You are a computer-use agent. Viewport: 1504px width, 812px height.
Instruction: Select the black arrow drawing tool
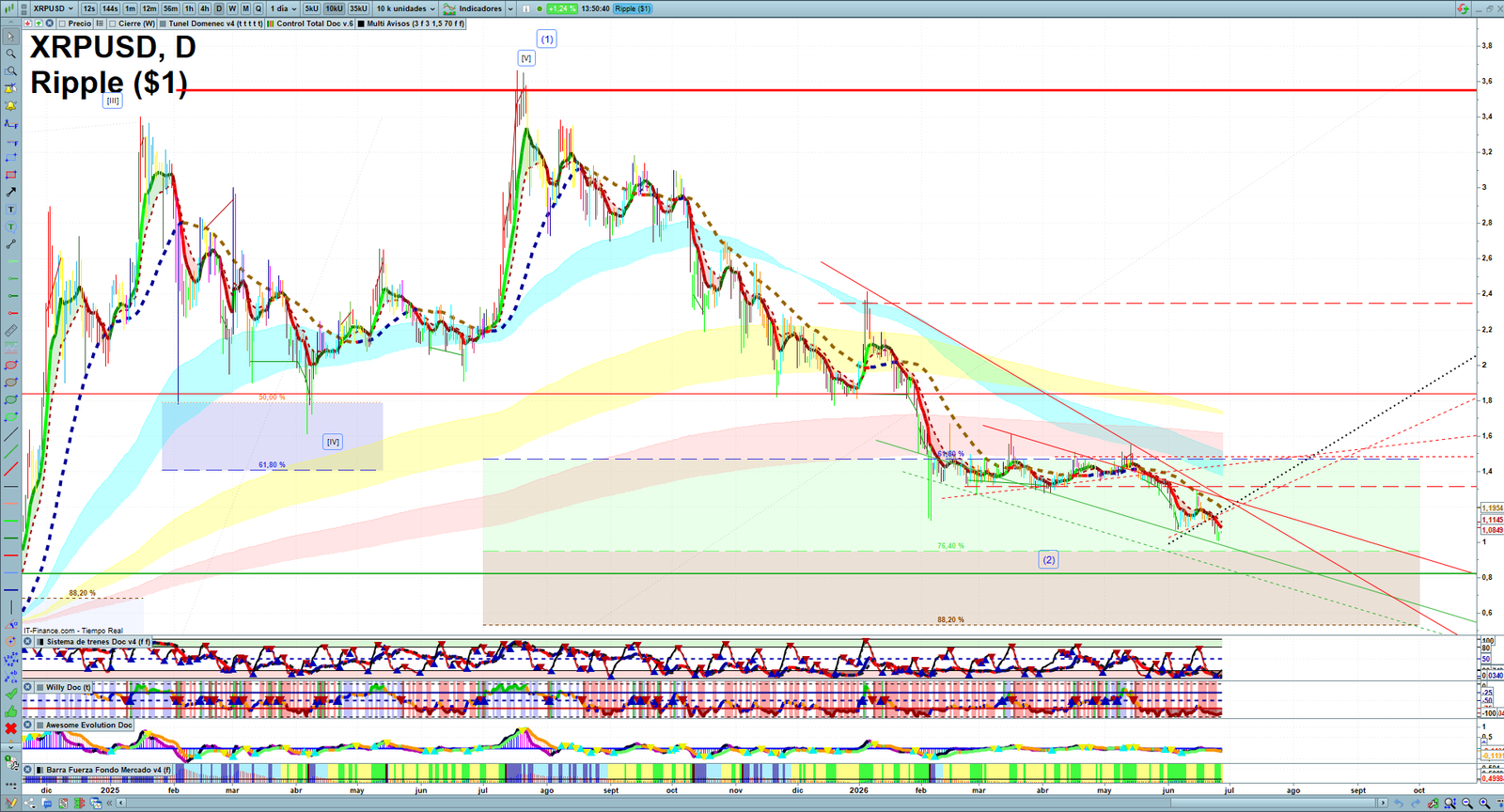(x=11, y=193)
